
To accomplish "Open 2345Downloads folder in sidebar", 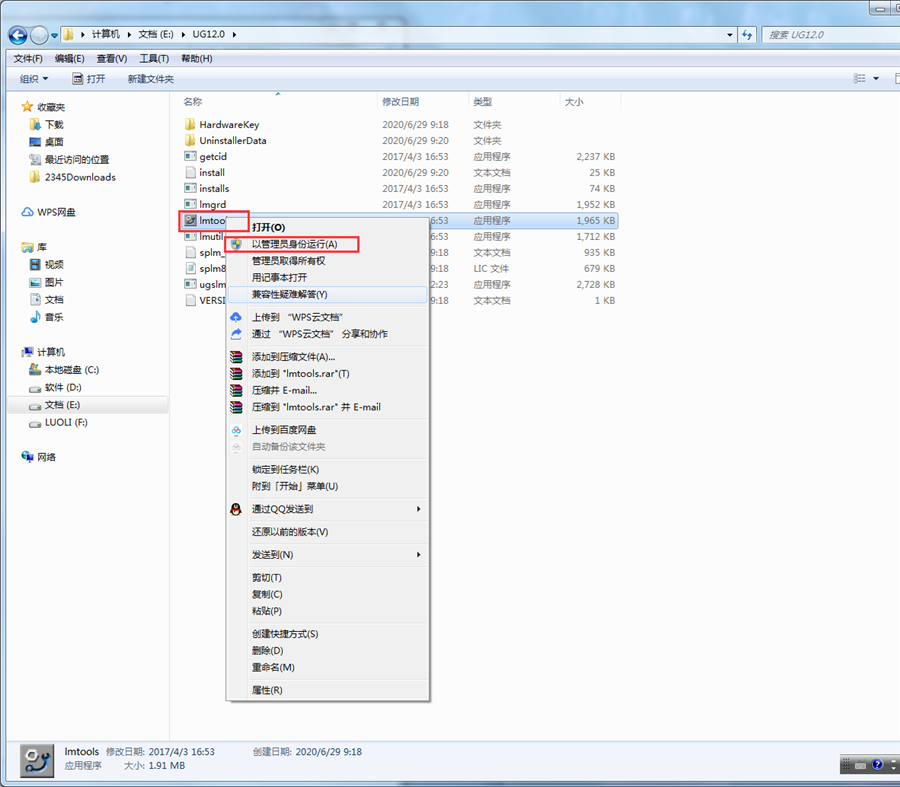I will pyautogui.click(x=72, y=177).
